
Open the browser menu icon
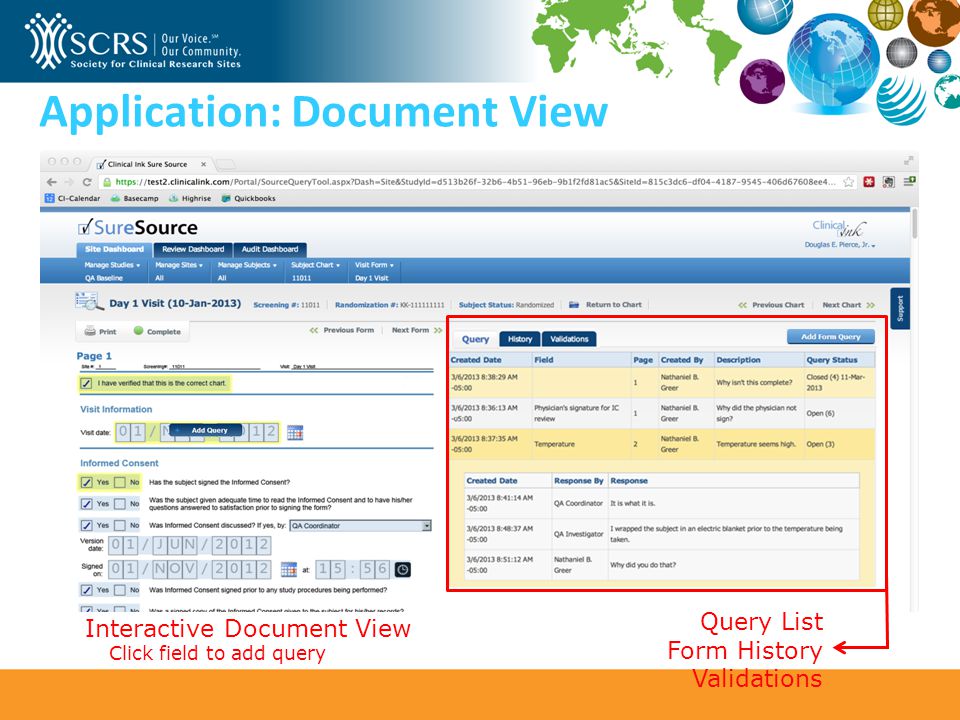pyautogui.click(x=909, y=181)
